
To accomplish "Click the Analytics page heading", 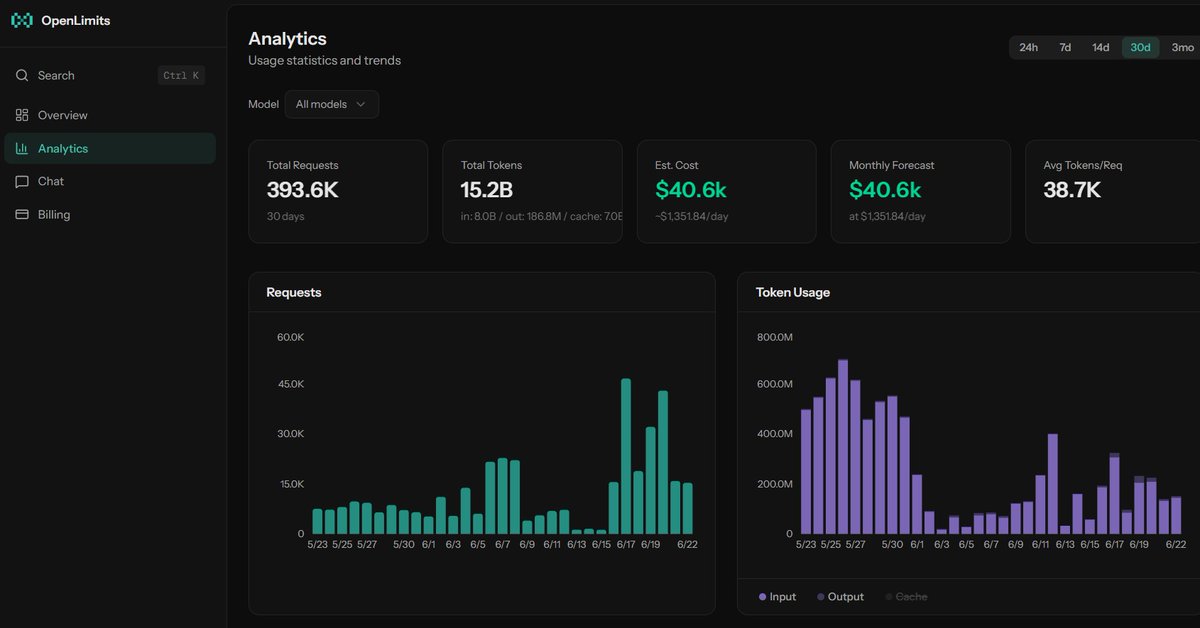I will click(x=287, y=39).
